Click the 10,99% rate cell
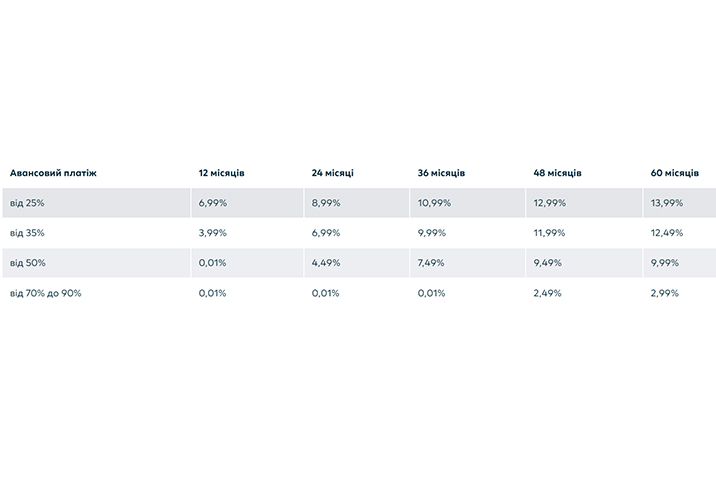This screenshot has width=716, height=477. click(x=434, y=203)
